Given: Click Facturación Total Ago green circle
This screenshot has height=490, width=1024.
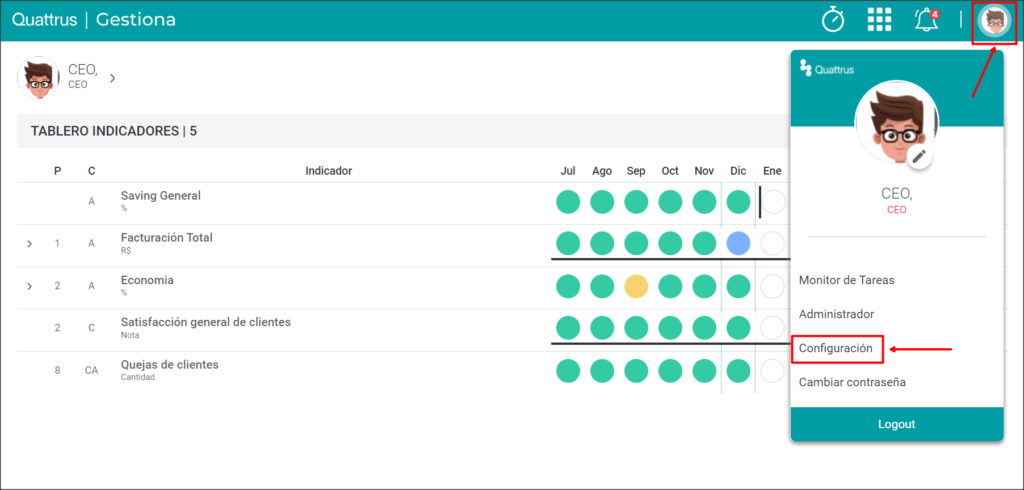Looking at the screenshot, I should pos(602,244).
